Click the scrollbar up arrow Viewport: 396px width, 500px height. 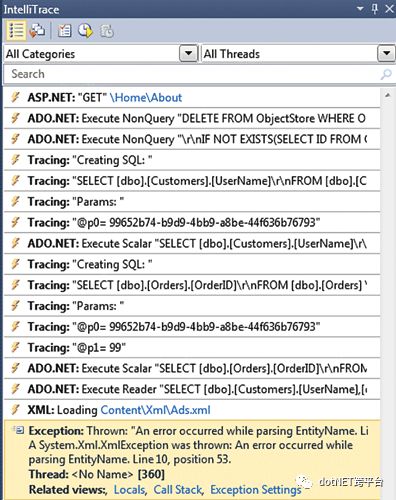coord(387,95)
